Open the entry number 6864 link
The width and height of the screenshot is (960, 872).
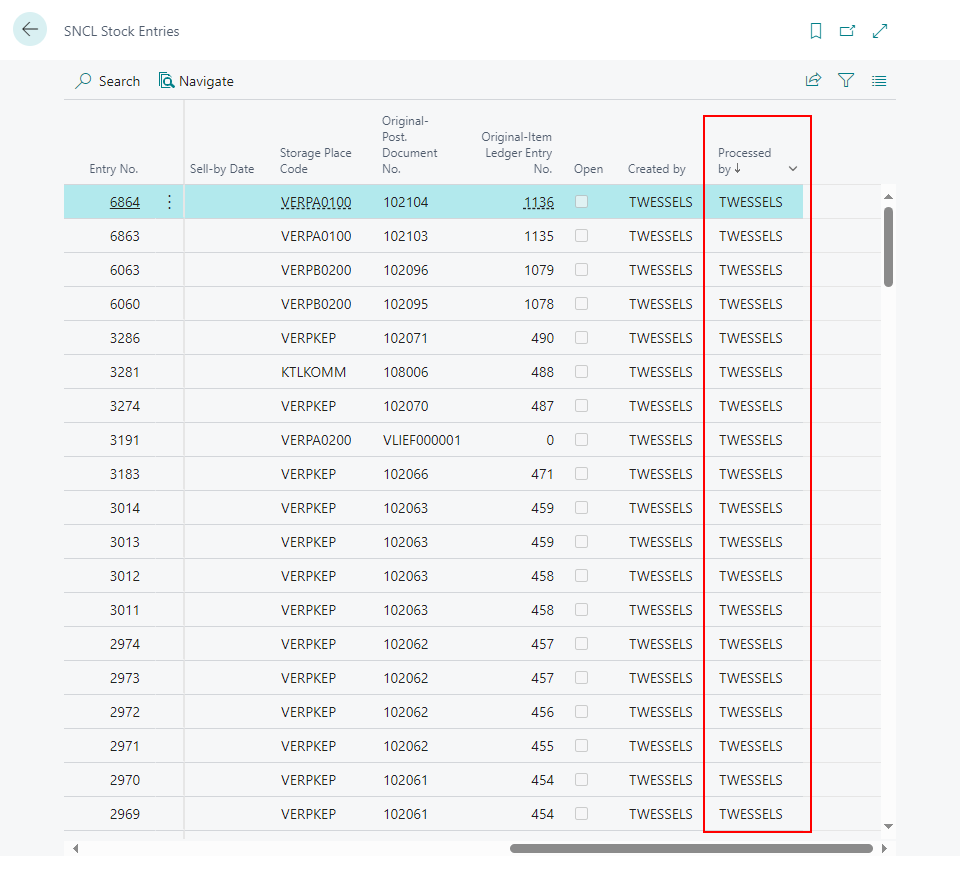tap(125, 202)
